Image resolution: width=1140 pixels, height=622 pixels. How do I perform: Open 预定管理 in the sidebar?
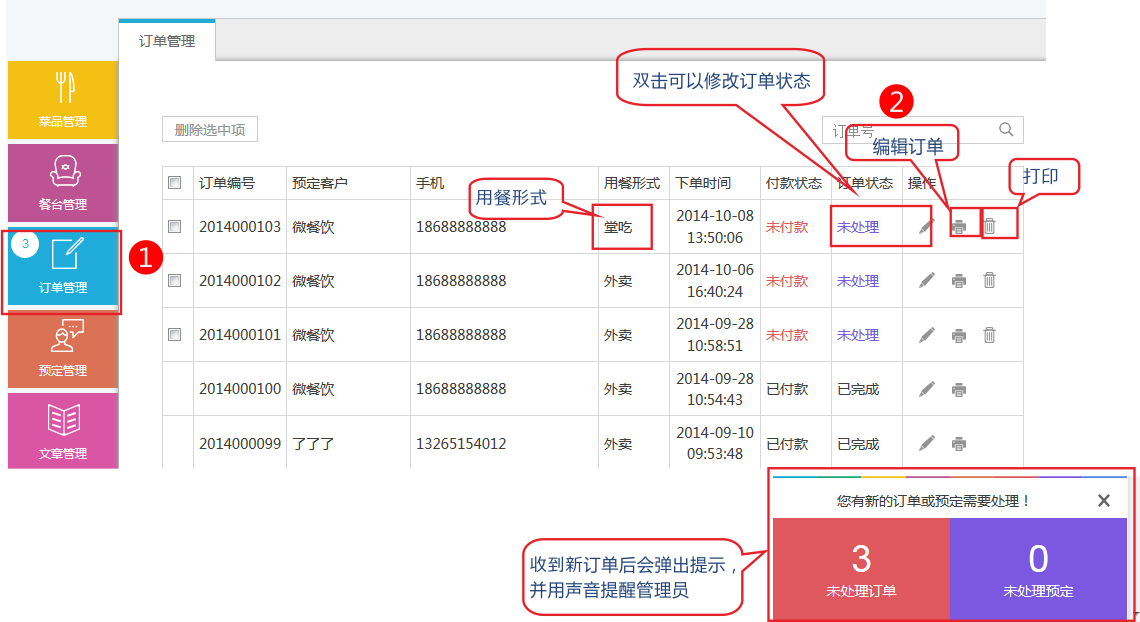(x=63, y=349)
